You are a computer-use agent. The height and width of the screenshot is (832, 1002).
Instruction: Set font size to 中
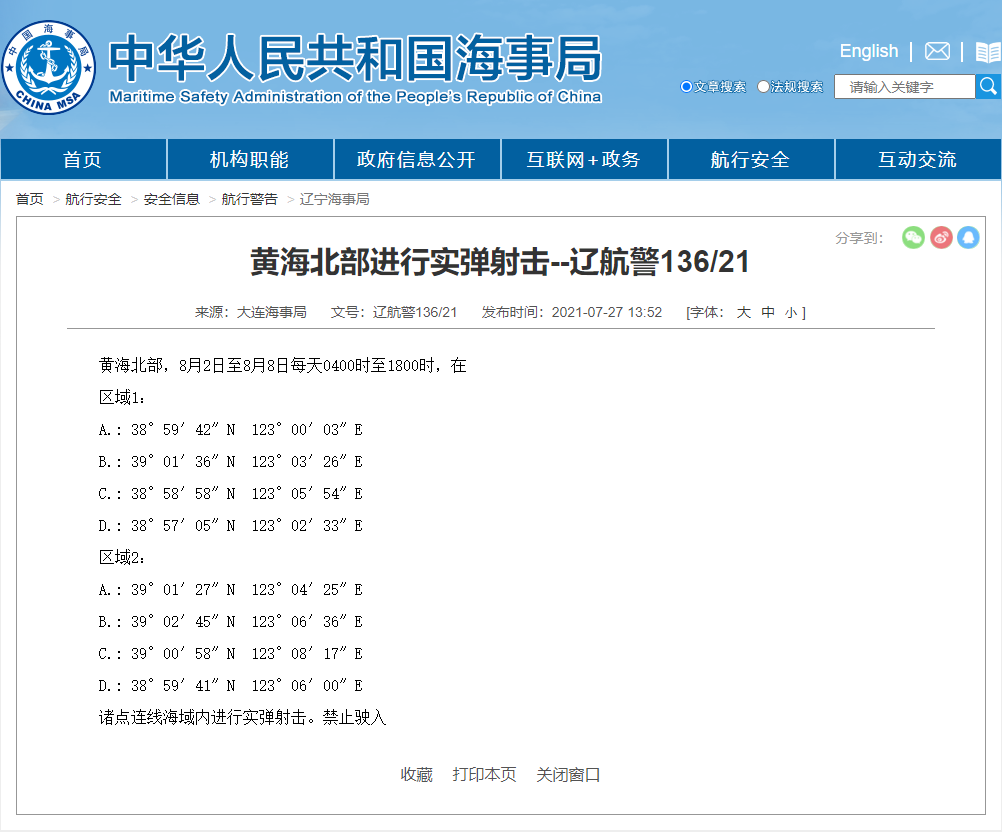767,312
